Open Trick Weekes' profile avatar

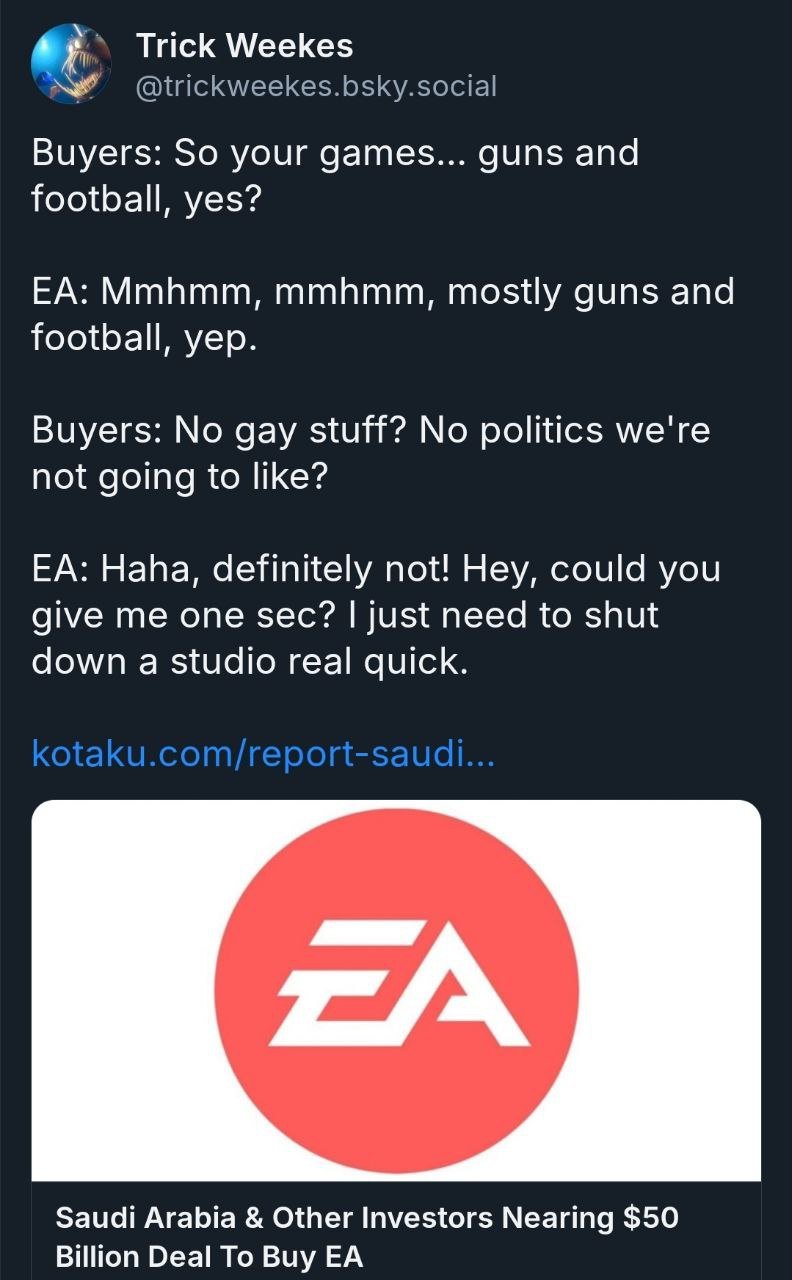coord(72,64)
